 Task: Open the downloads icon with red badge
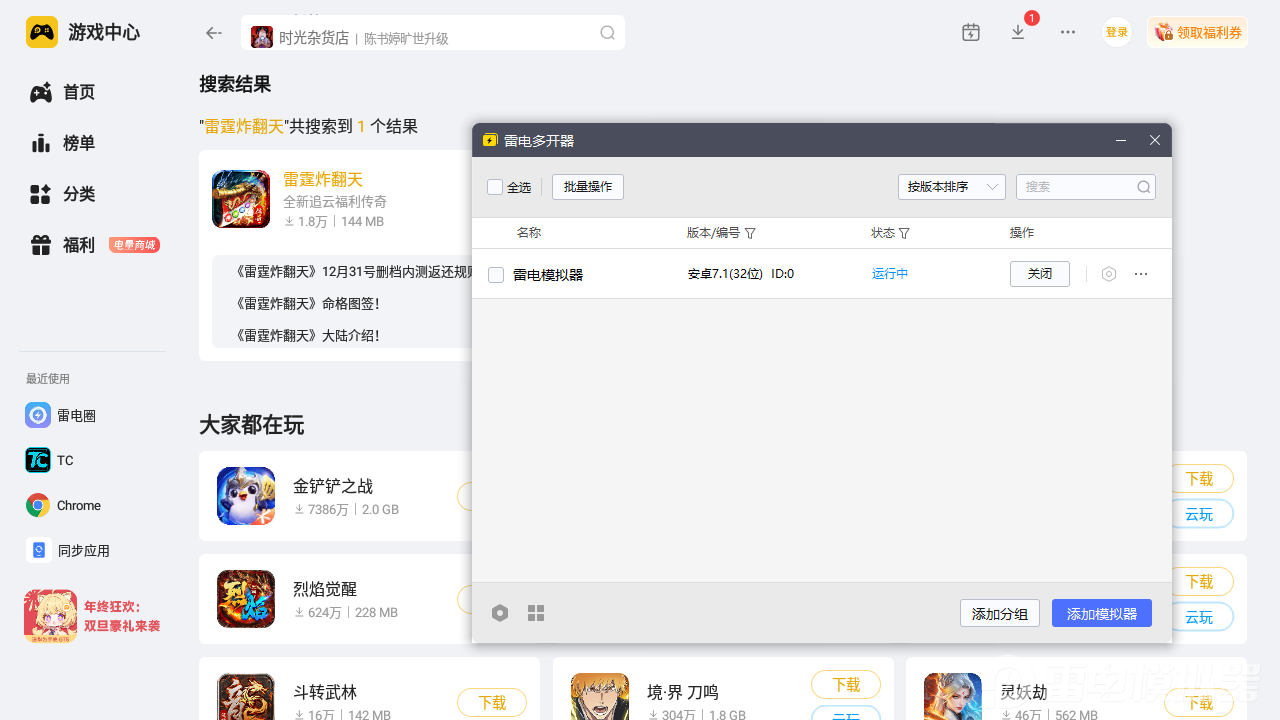(x=1018, y=32)
